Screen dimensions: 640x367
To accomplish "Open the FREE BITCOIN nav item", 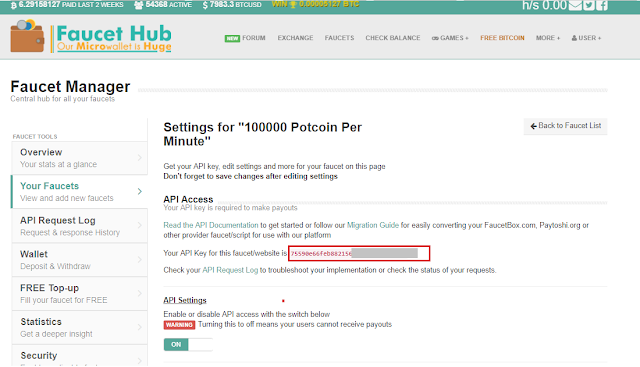I will click(x=502, y=38).
